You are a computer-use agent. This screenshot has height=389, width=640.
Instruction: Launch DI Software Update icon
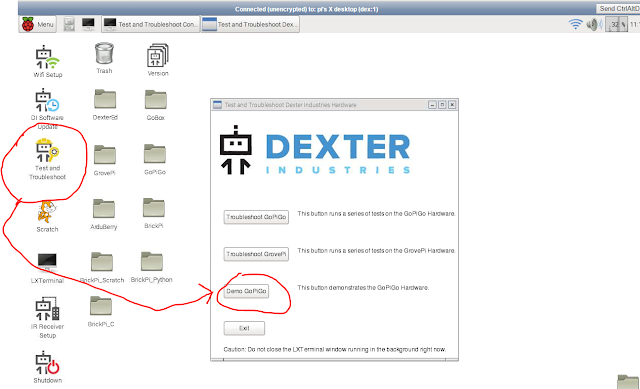coord(47,109)
